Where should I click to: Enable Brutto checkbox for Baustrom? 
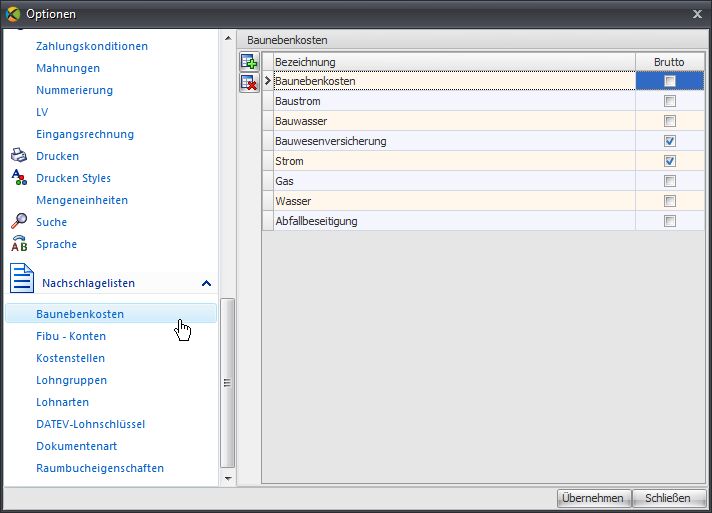pos(669,101)
